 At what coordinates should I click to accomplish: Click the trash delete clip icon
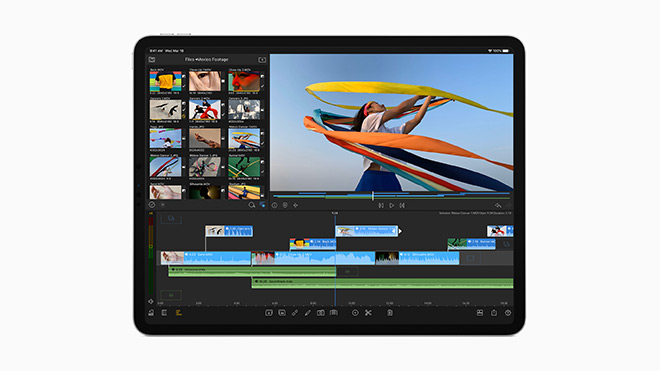[390, 313]
